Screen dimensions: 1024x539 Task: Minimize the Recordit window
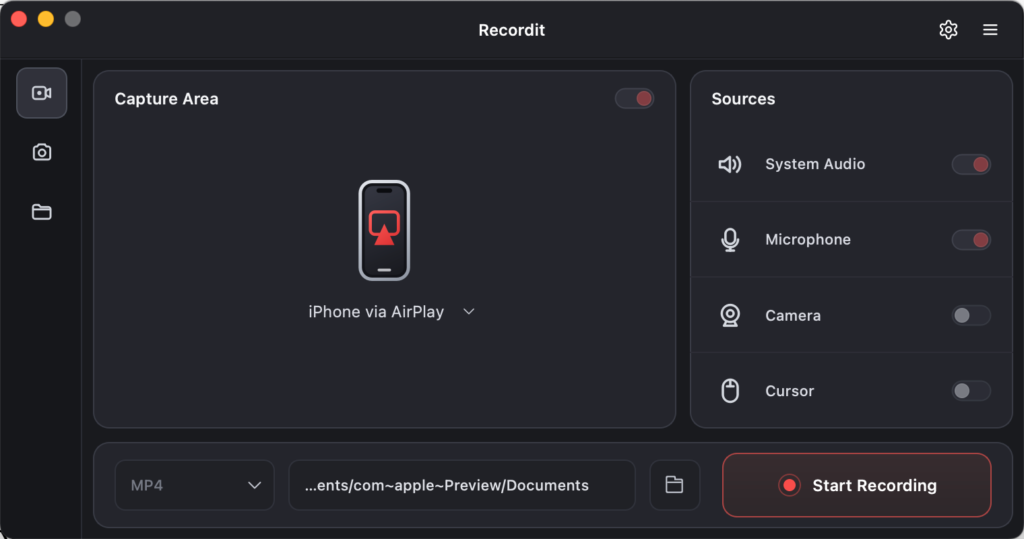[46, 19]
